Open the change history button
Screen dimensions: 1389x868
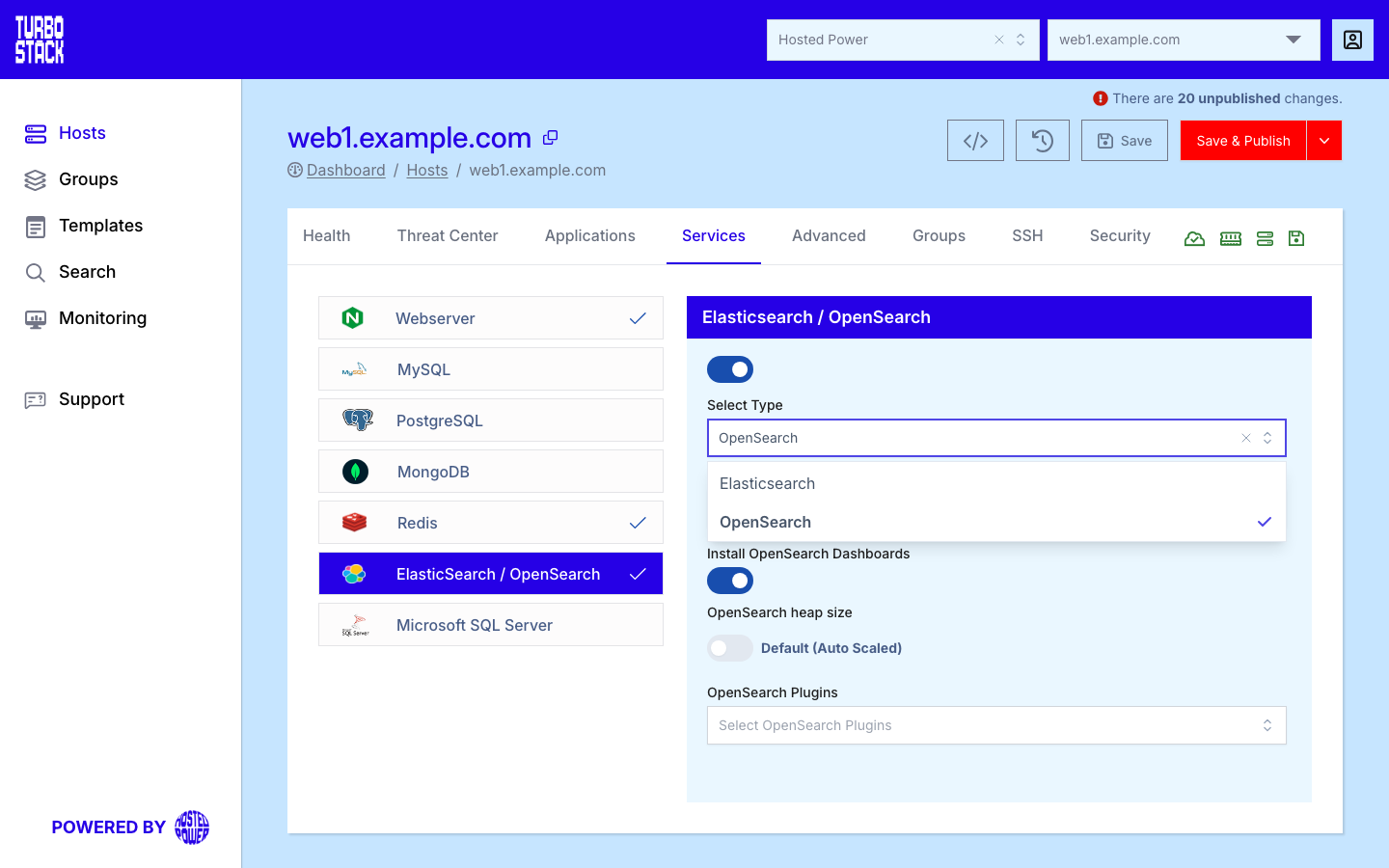(x=1043, y=141)
